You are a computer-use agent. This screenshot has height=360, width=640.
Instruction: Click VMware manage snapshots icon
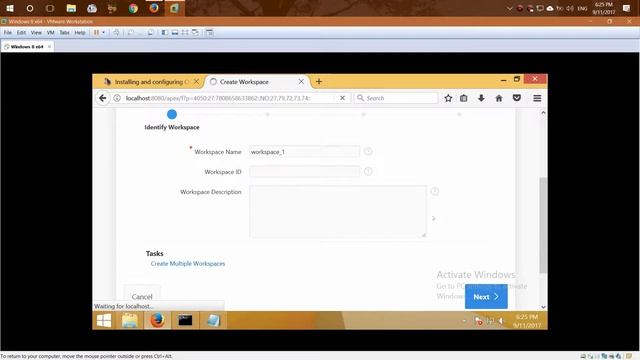pyautogui.click(x=151, y=32)
